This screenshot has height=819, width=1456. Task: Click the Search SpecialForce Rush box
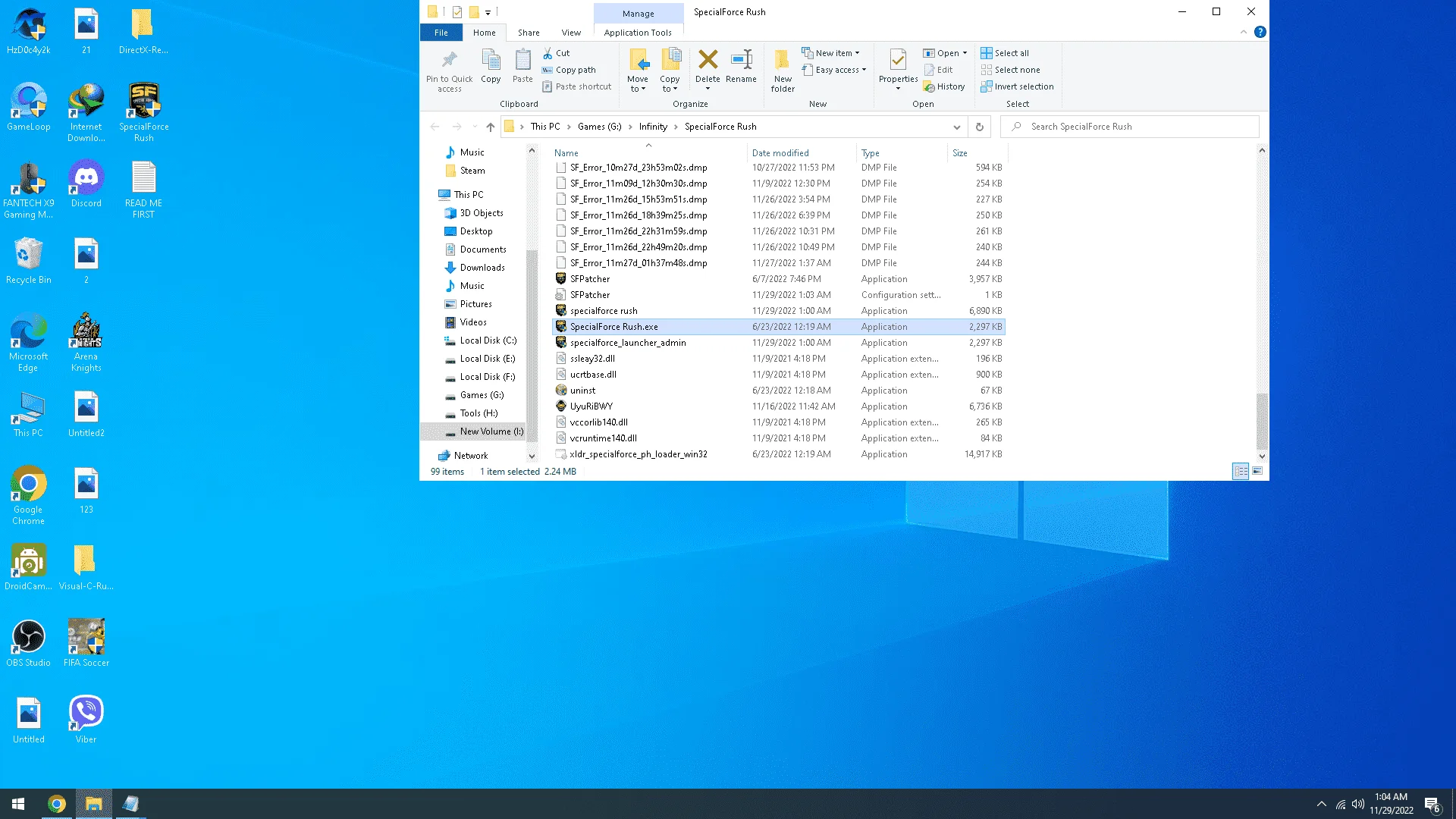[x=1130, y=127]
